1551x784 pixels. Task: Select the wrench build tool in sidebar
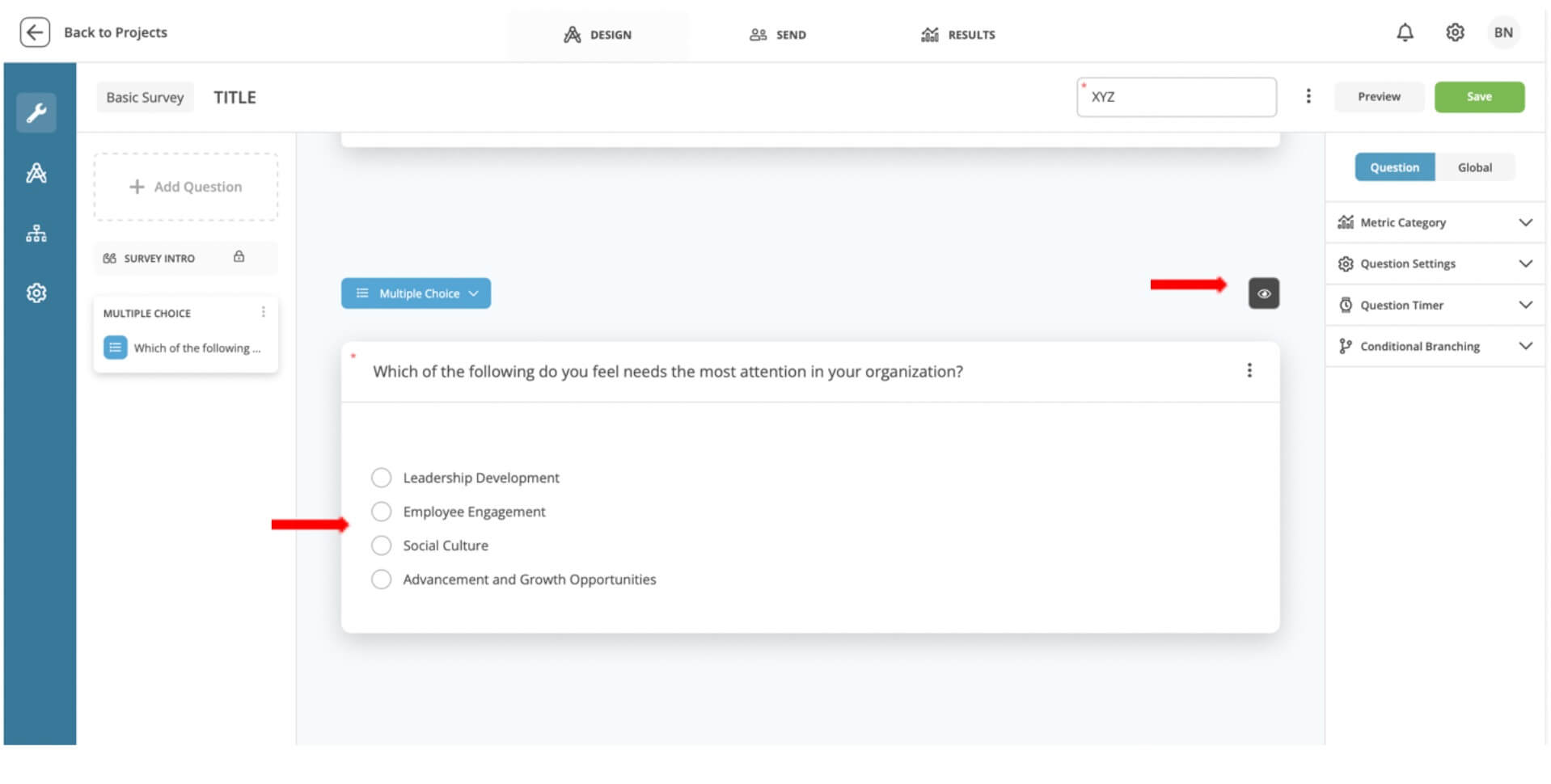36,112
